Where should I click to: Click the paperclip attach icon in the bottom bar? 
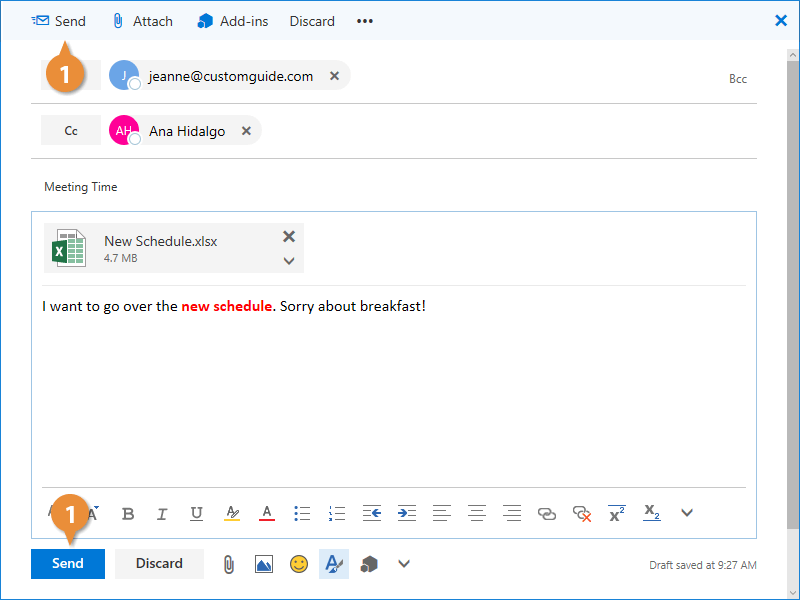point(228,564)
